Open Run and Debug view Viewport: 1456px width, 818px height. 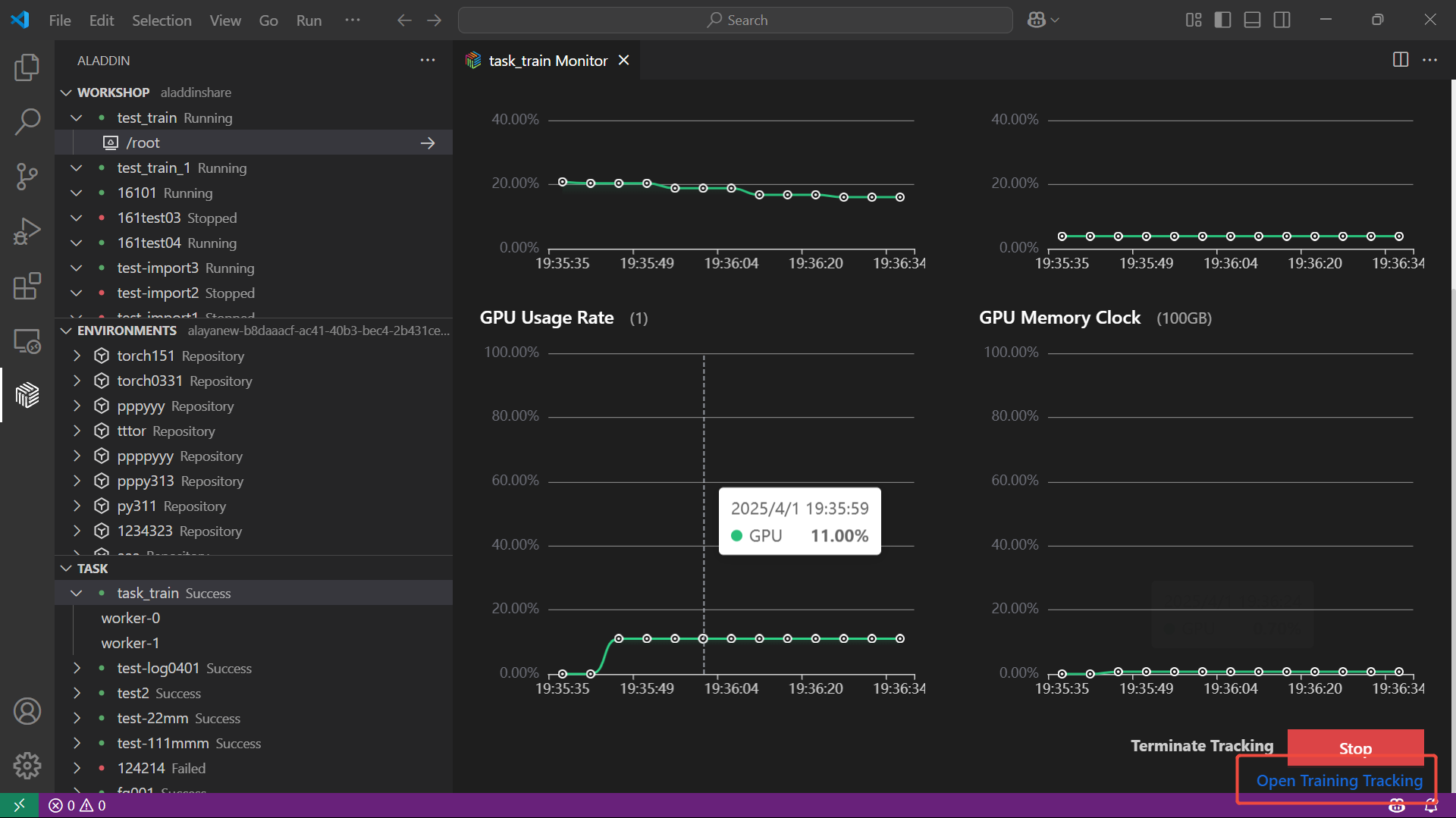click(x=27, y=231)
